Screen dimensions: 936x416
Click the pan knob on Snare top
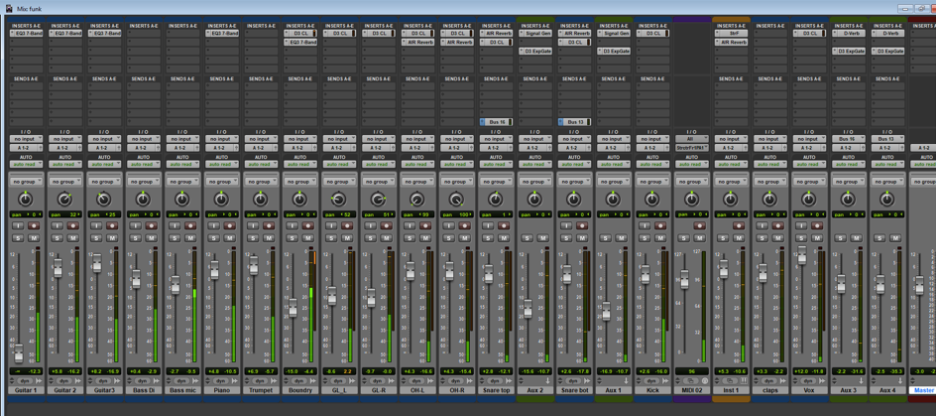[x=495, y=199]
